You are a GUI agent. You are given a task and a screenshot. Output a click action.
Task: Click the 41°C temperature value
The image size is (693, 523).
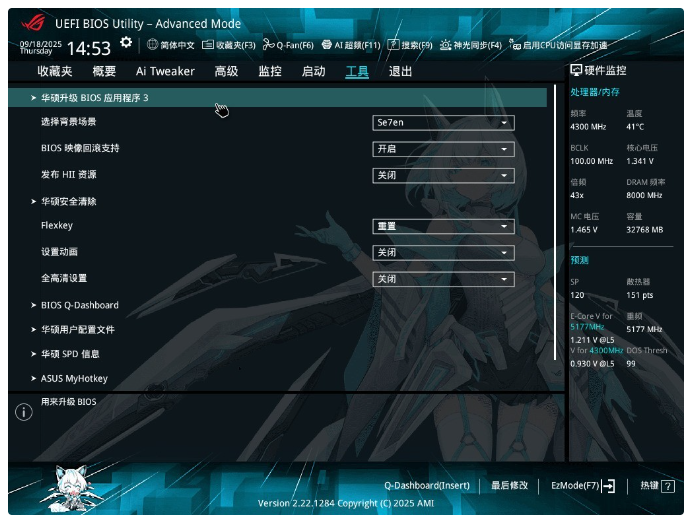635,127
